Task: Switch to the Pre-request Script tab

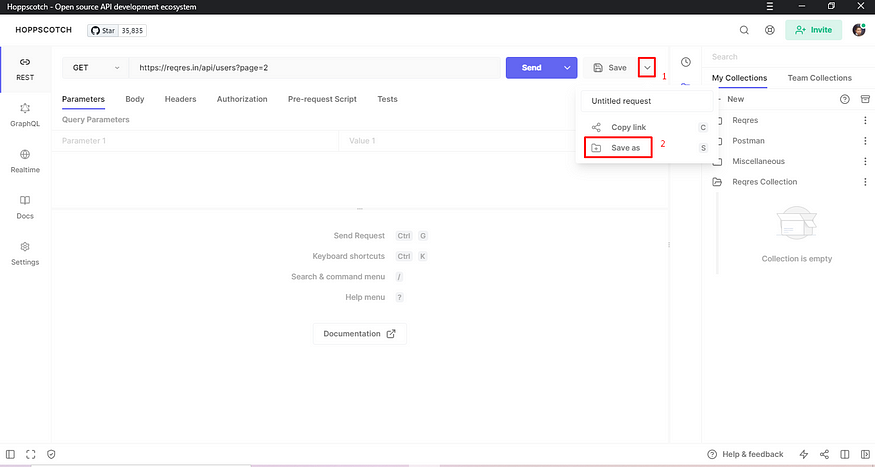Action: (322, 99)
